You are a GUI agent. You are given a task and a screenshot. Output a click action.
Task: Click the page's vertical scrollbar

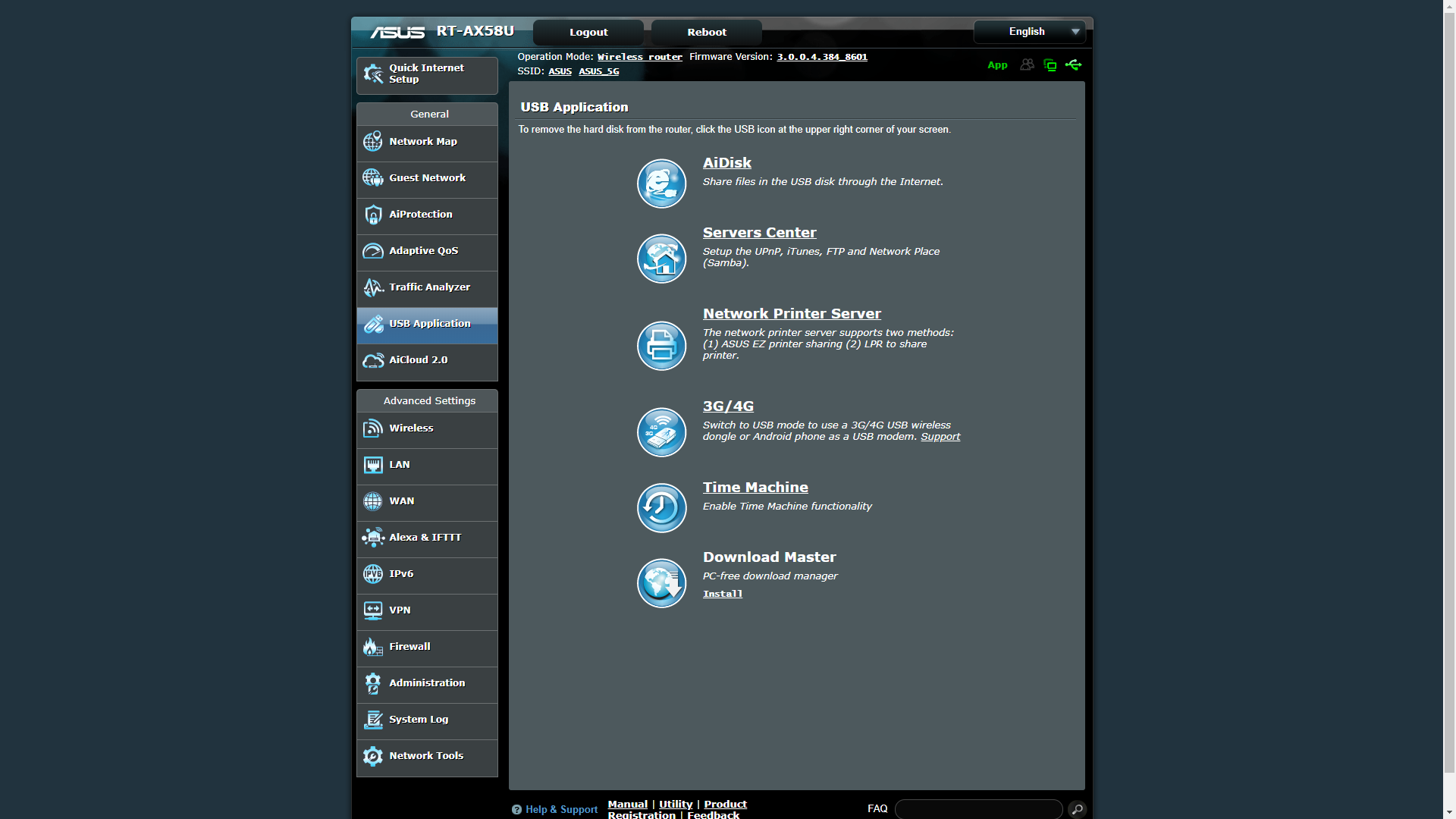tap(1449, 409)
